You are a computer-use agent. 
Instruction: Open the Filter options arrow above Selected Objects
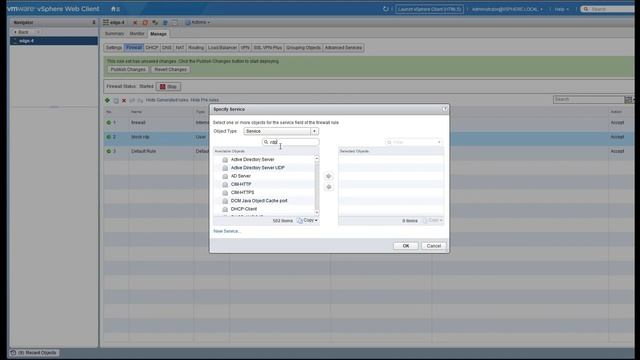coord(439,142)
